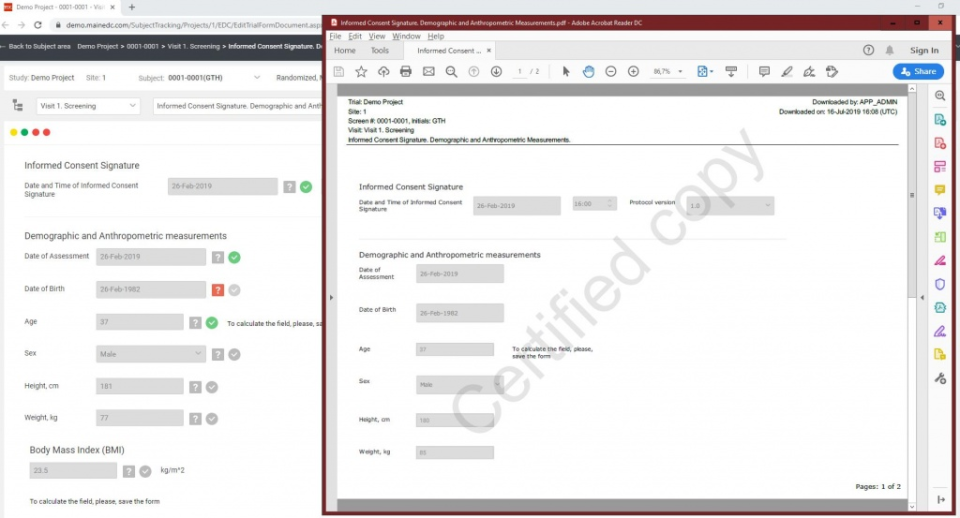Open Acrobat View menu
This screenshot has height=518, width=960.
377,36
